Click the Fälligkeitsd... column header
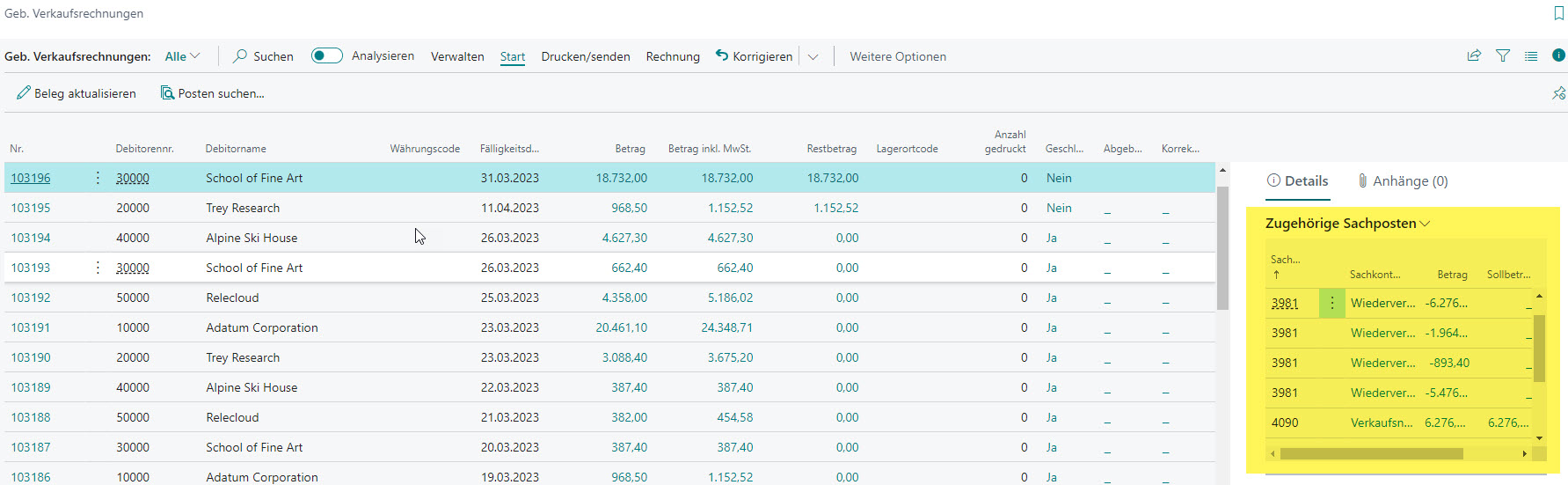The height and width of the screenshot is (485, 1568). coord(509,149)
